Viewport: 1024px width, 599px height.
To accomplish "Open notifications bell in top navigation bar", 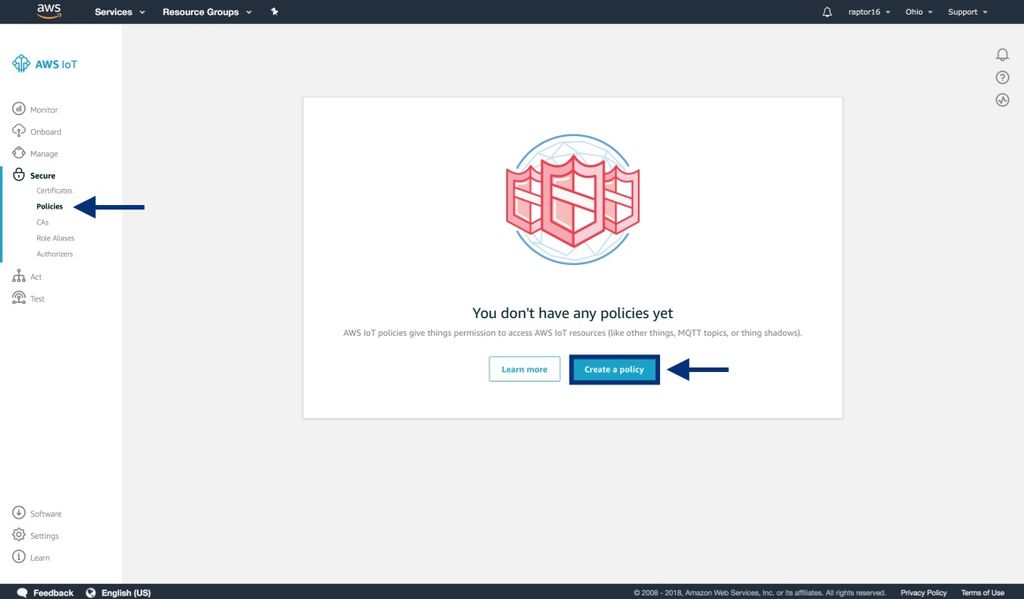I will click(x=827, y=12).
